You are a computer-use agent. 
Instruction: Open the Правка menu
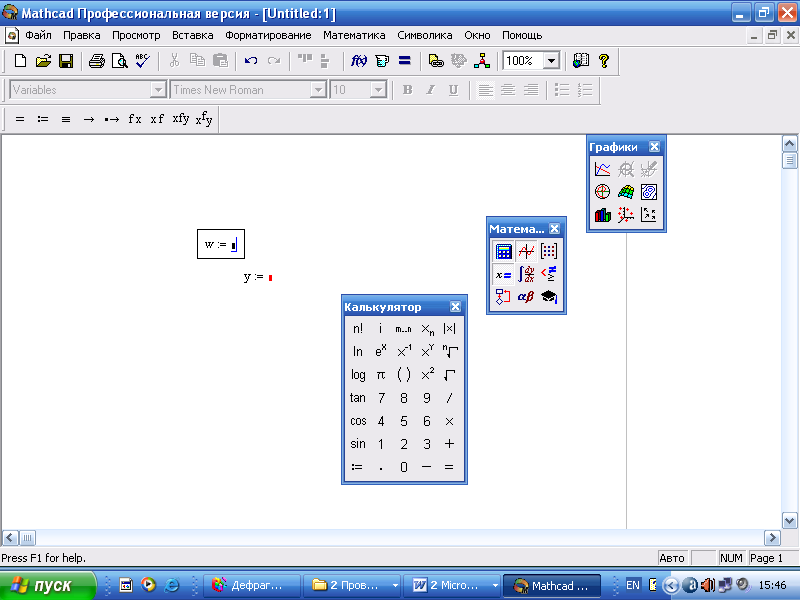click(x=82, y=35)
